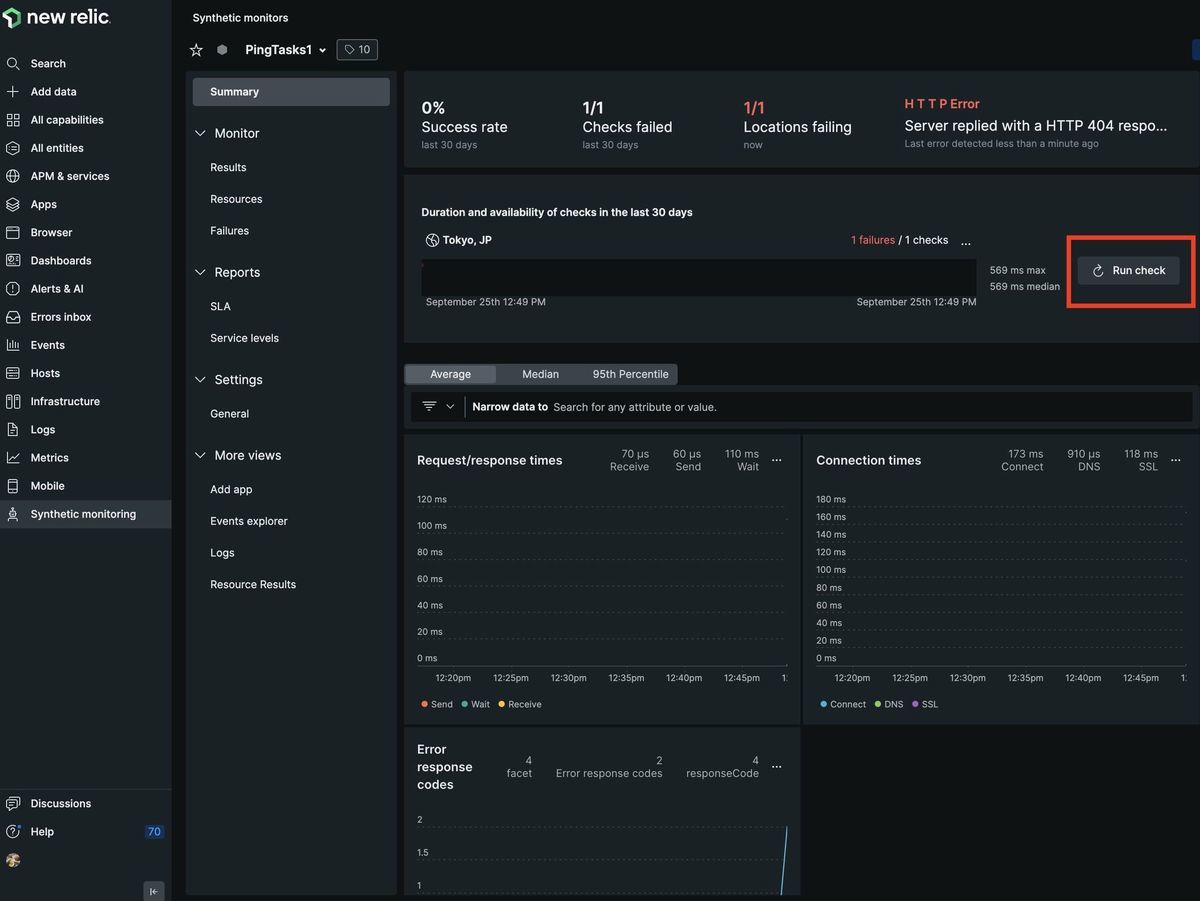Image resolution: width=1200 pixels, height=901 pixels.
Task: Toggle the DNS series legend
Action: (889, 704)
